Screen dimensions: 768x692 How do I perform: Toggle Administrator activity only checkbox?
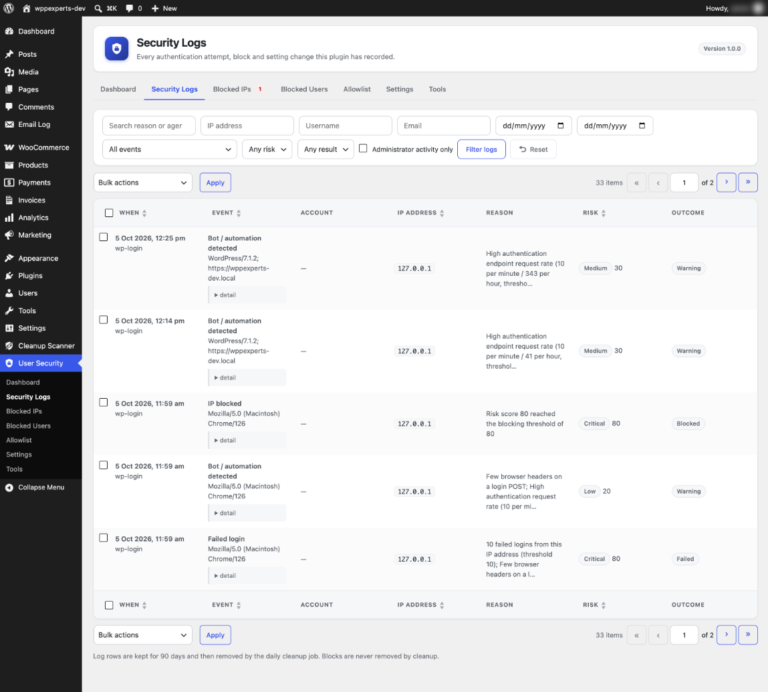tap(363, 148)
